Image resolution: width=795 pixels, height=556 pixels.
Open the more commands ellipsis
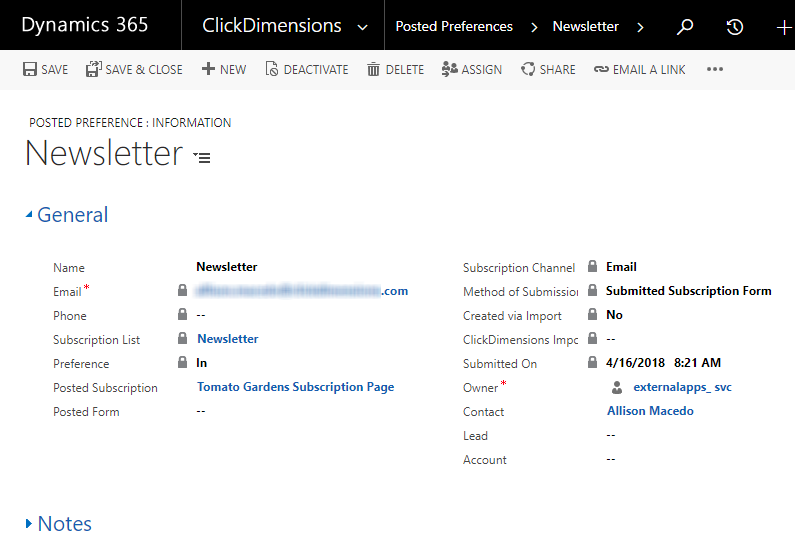(715, 69)
